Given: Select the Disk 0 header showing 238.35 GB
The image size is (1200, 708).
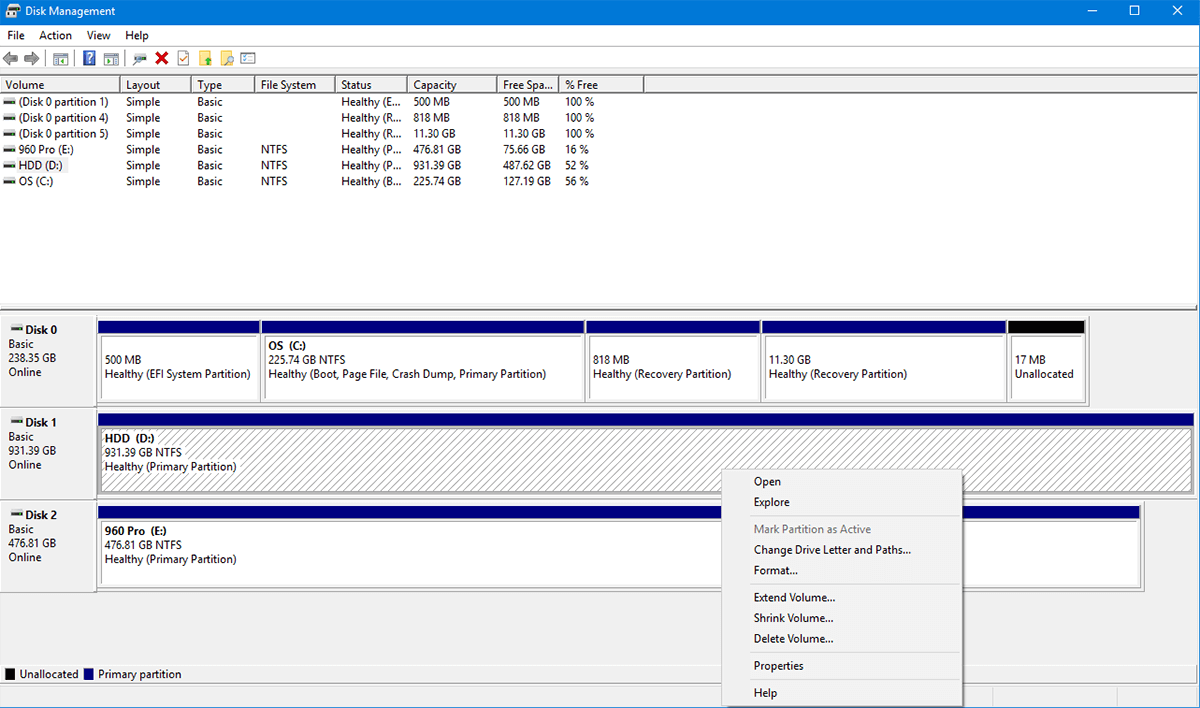Looking at the screenshot, I should pos(48,361).
